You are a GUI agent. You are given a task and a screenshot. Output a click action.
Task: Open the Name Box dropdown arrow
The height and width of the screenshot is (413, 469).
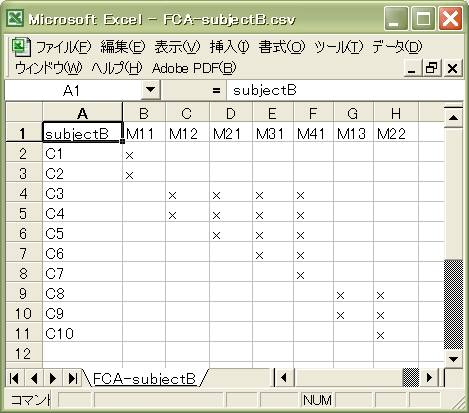151,90
